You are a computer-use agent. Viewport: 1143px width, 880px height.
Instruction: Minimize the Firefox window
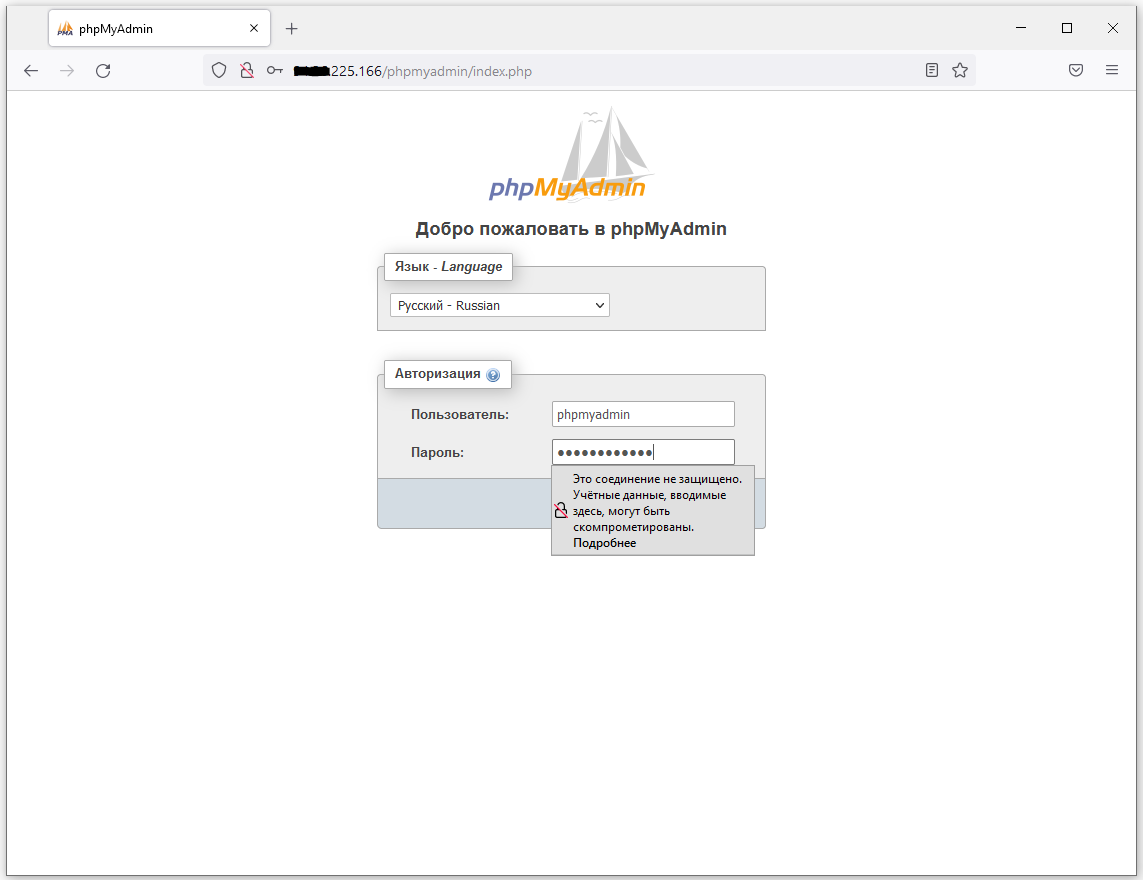1021,28
